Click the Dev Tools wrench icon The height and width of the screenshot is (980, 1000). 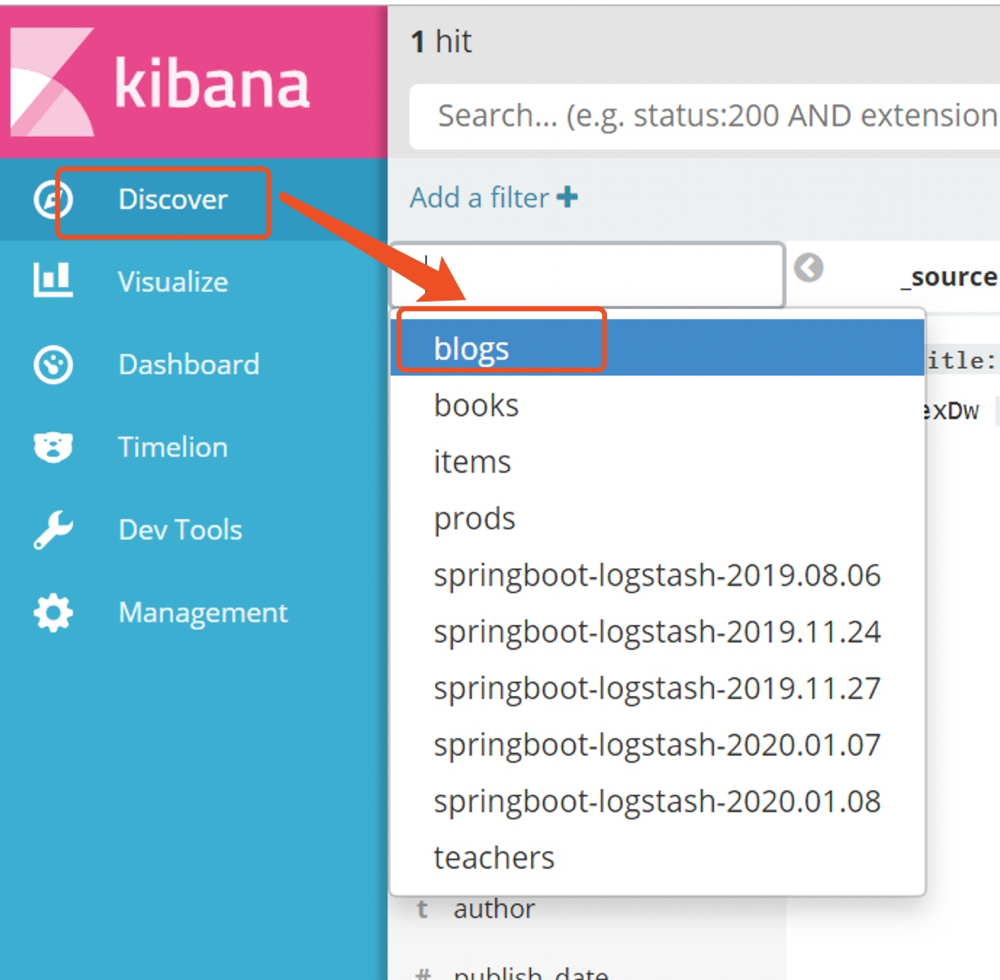point(53,530)
